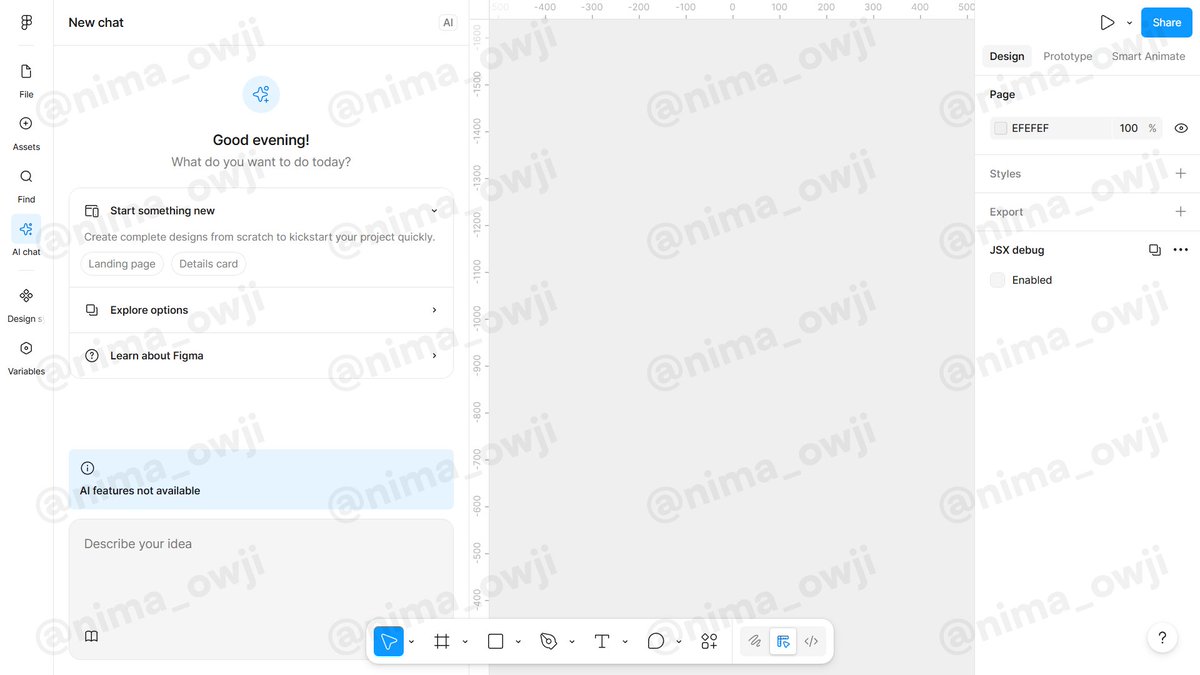
Task: Switch to the Design tab
Action: pos(1007,56)
